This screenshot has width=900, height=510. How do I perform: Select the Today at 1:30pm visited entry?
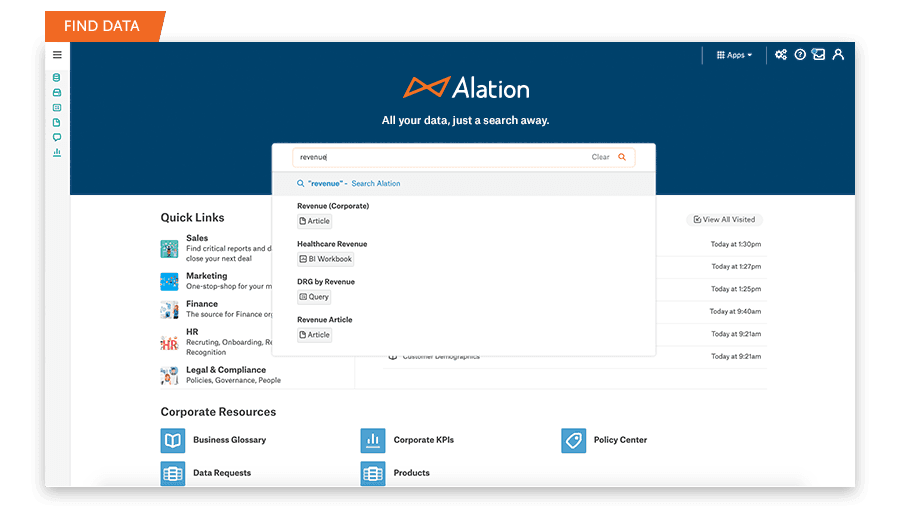click(736, 244)
